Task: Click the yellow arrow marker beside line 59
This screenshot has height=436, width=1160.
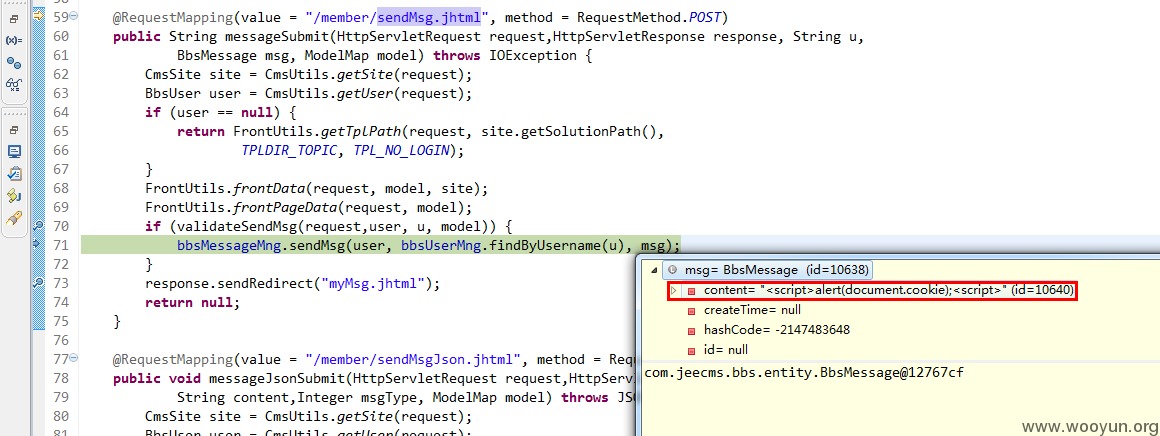Action: click(38, 14)
